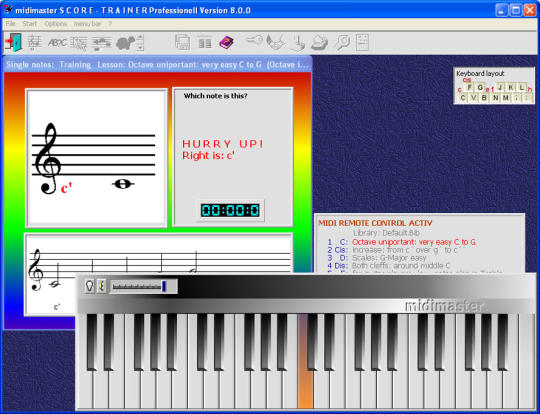Screen dimensions: 540x414
Task: Click the V key in Keyboard layout
Action: (473, 98)
